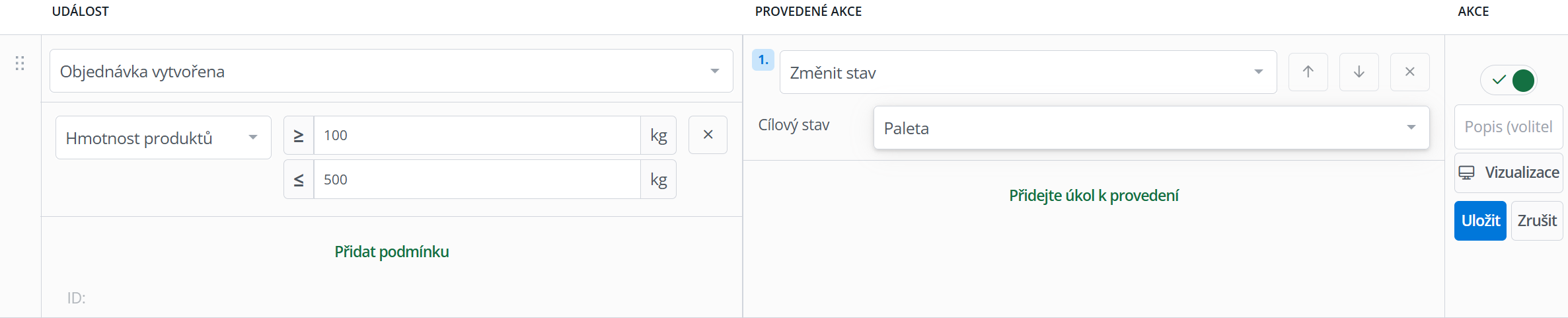Open the Objednávka vytvořena event dropdown
This screenshot has width=1568, height=318.
391,71
